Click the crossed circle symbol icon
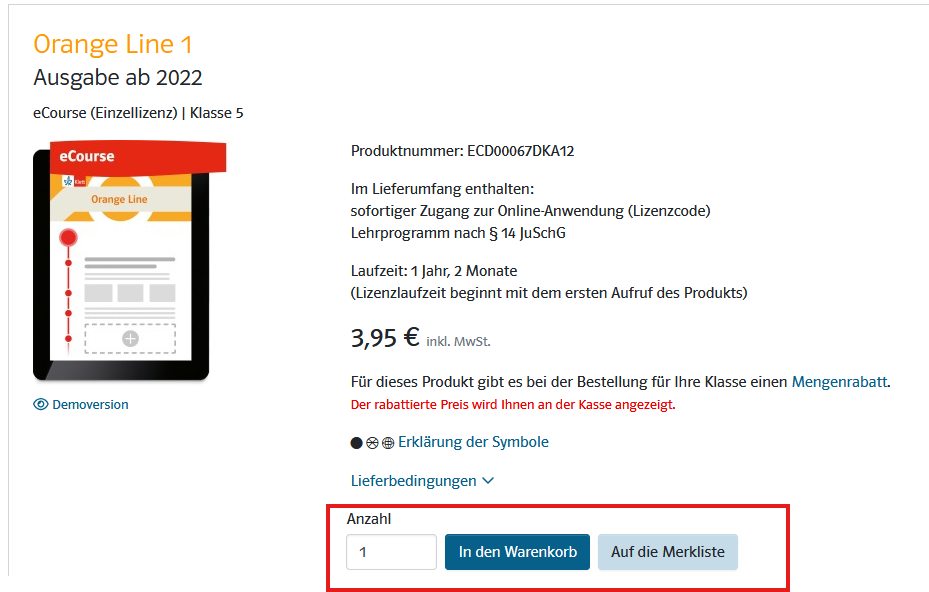Viewport: 929px width, 592px height. coord(372,443)
